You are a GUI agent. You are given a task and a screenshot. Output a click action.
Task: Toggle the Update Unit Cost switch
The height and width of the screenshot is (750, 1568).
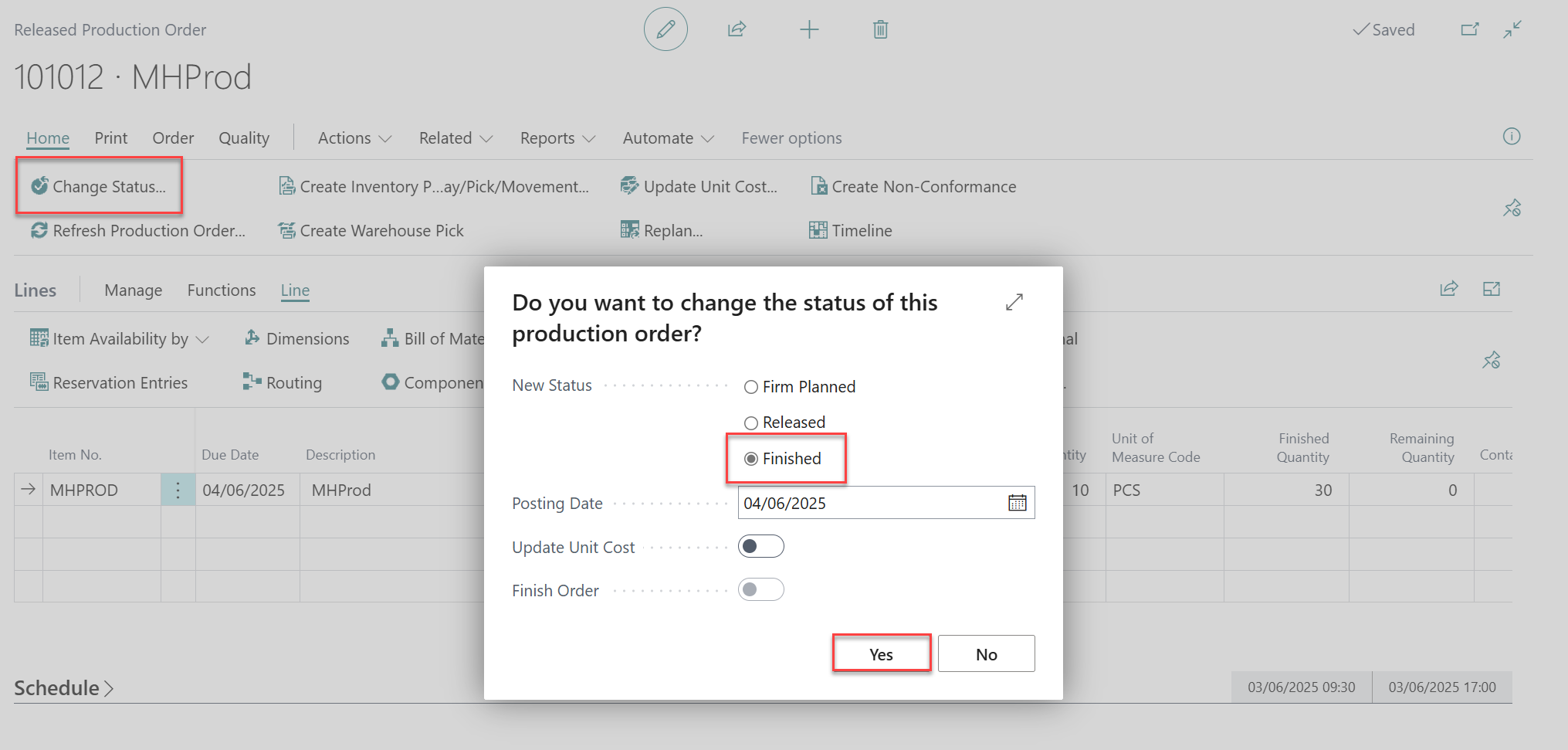point(760,547)
